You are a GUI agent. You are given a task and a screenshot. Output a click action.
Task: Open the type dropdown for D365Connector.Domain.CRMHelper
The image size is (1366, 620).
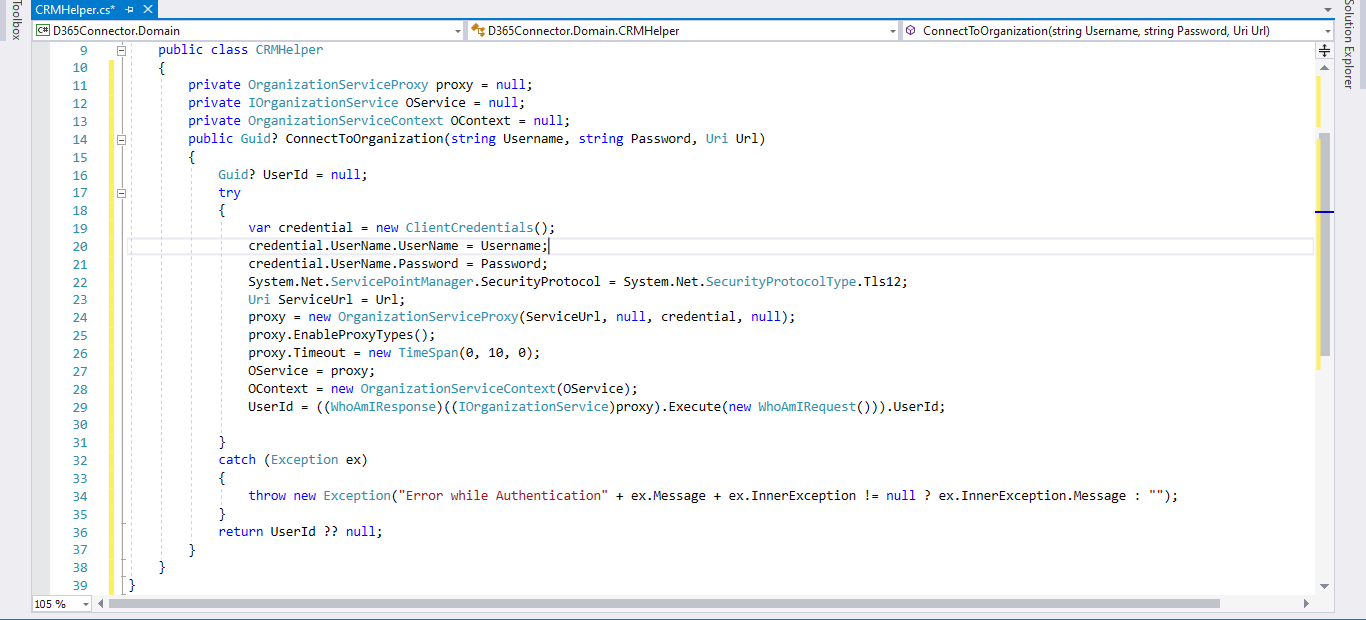coord(893,30)
